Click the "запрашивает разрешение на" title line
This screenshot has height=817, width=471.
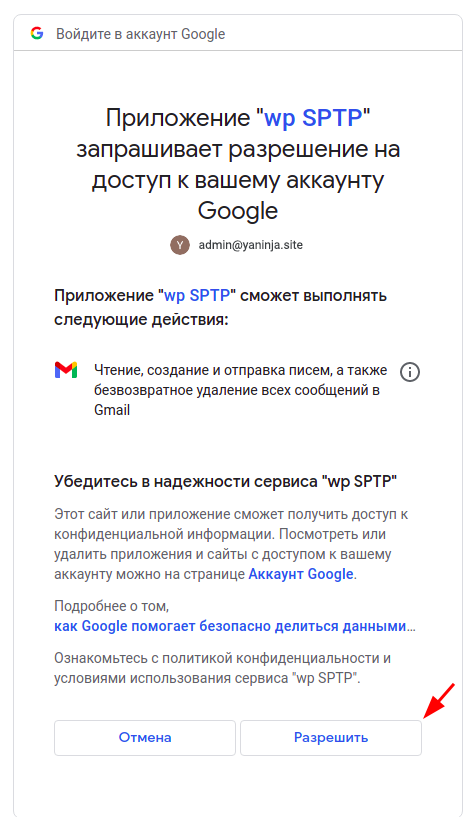(238, 150)
